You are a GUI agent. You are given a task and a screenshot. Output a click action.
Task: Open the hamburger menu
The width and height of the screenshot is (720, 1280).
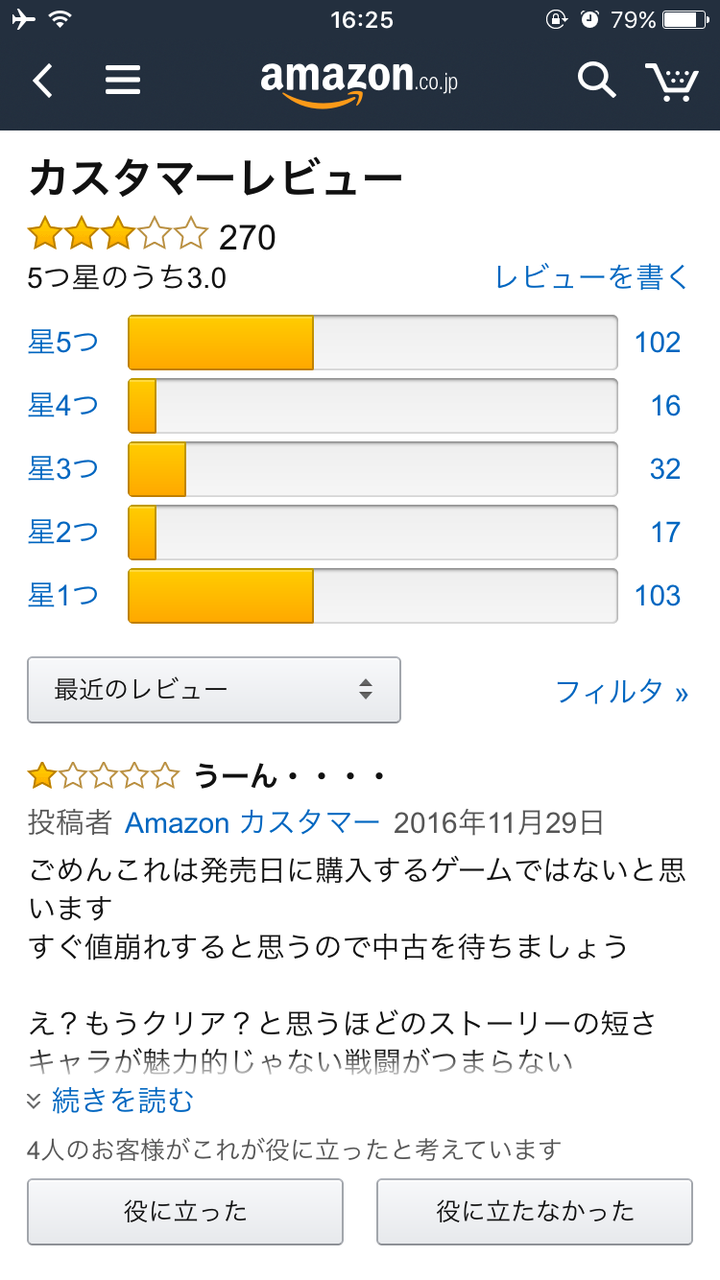point(123,80)
